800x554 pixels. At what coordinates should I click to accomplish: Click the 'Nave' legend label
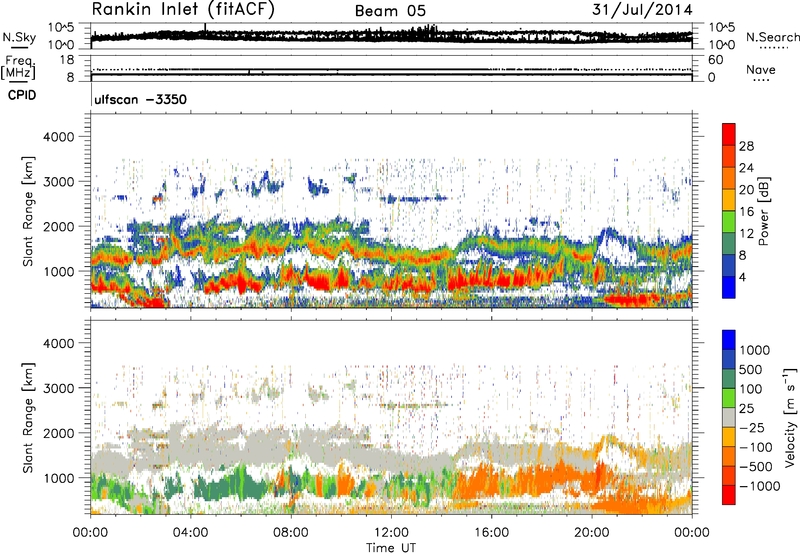761,70
